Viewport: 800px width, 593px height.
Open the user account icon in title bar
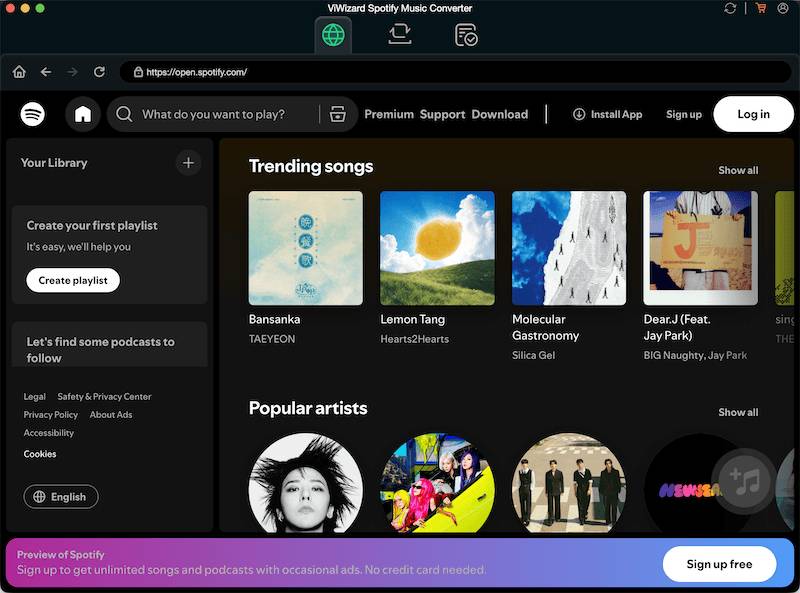[783, 8]
